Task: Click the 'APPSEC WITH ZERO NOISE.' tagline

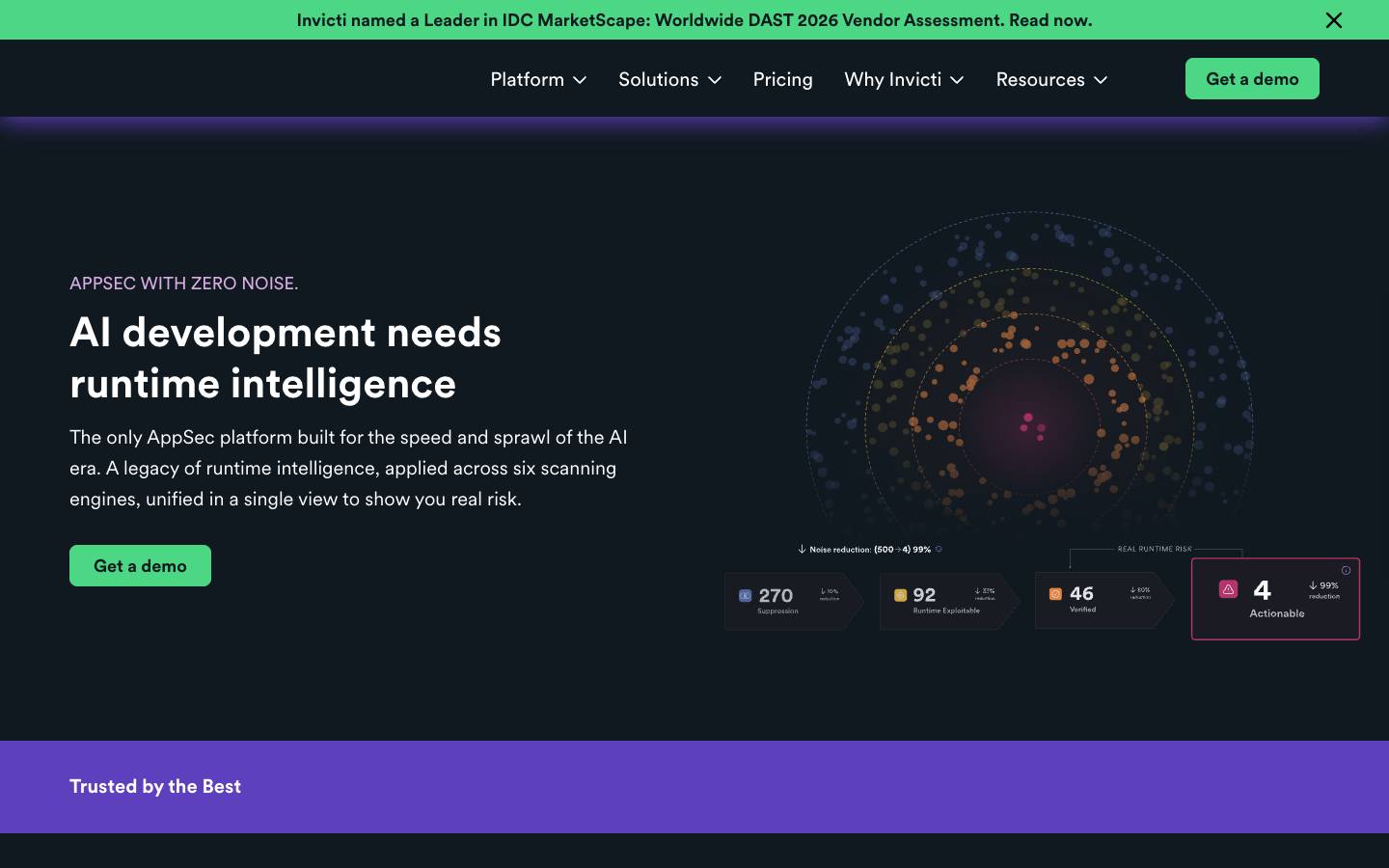Action: pyautogui.click(x=183, y=284)
